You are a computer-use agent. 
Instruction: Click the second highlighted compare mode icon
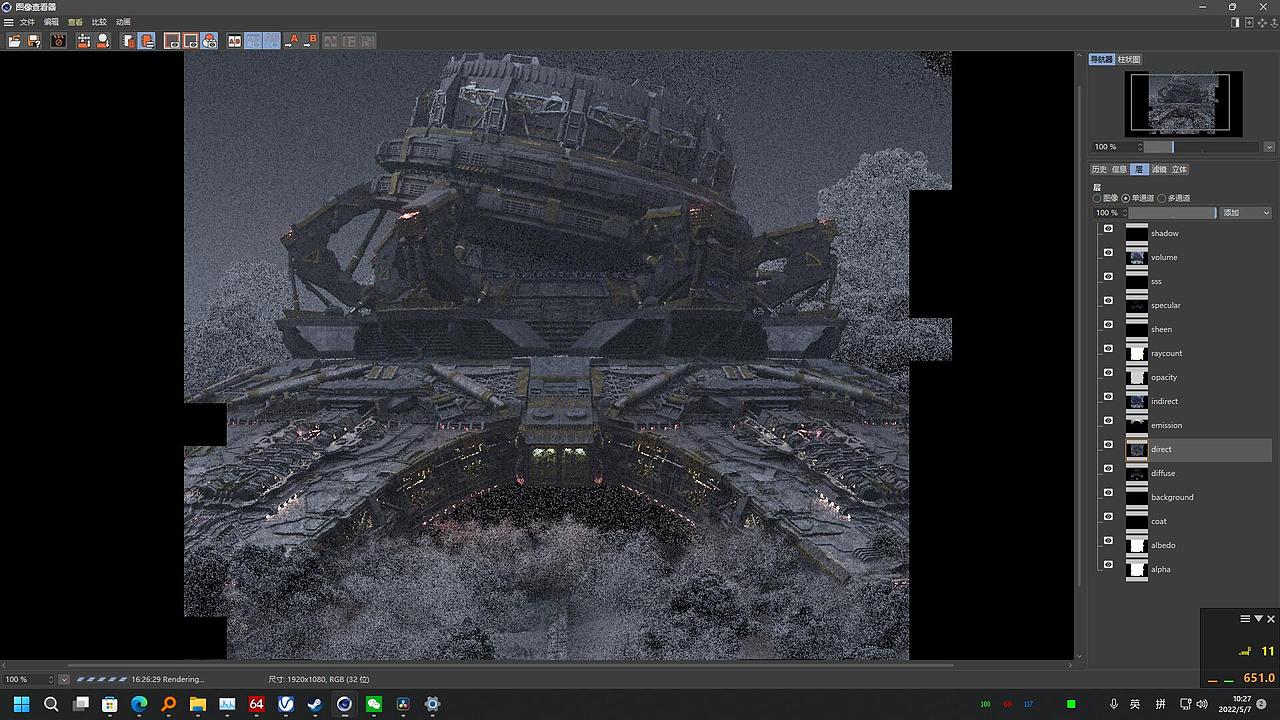pos(272,41)
